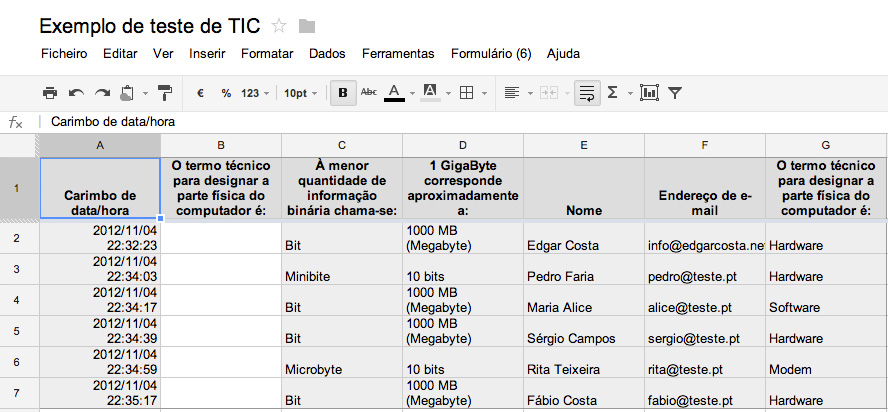888x412 pixels.
Task: Open the 10pt font size dropdown
Action: pos(300,93)
